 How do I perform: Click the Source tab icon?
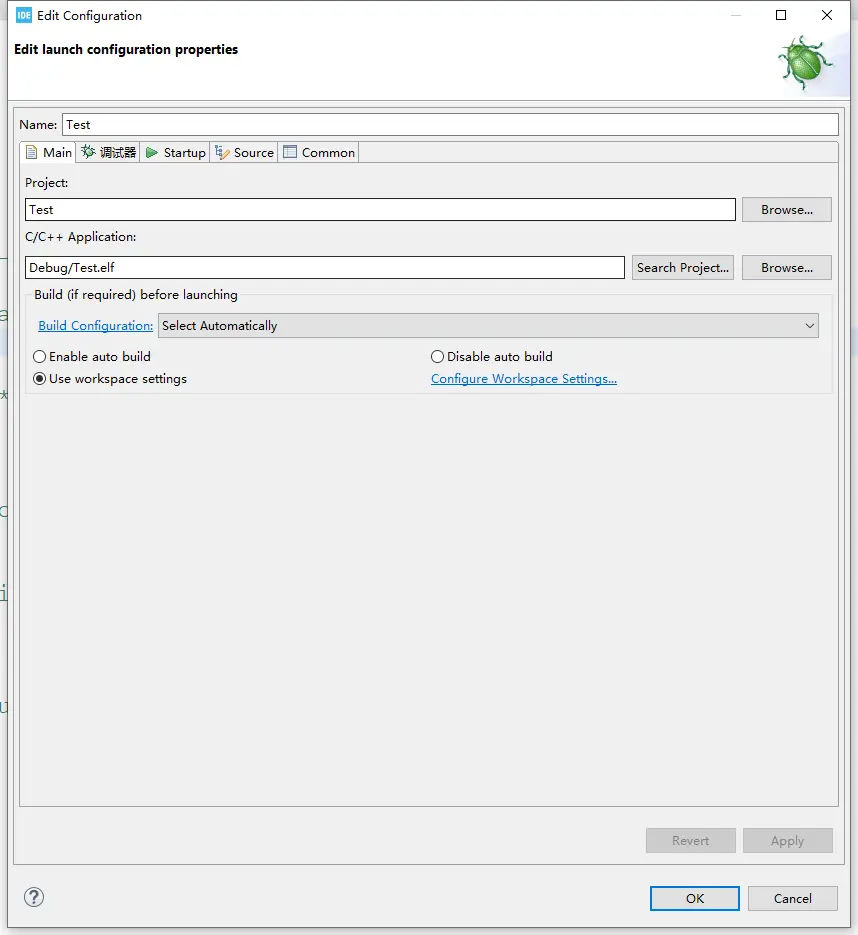[x=222, y=153]
